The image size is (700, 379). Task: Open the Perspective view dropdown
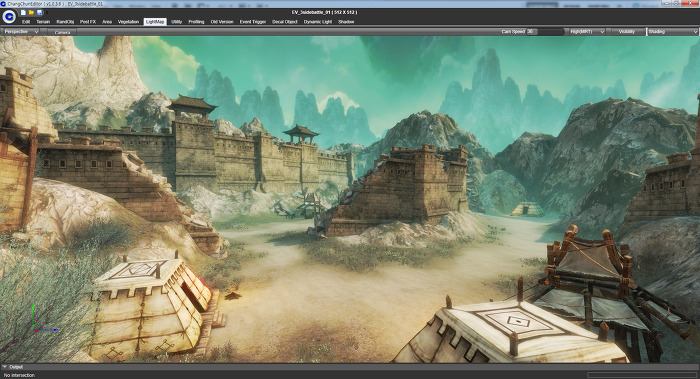(21, 32)
